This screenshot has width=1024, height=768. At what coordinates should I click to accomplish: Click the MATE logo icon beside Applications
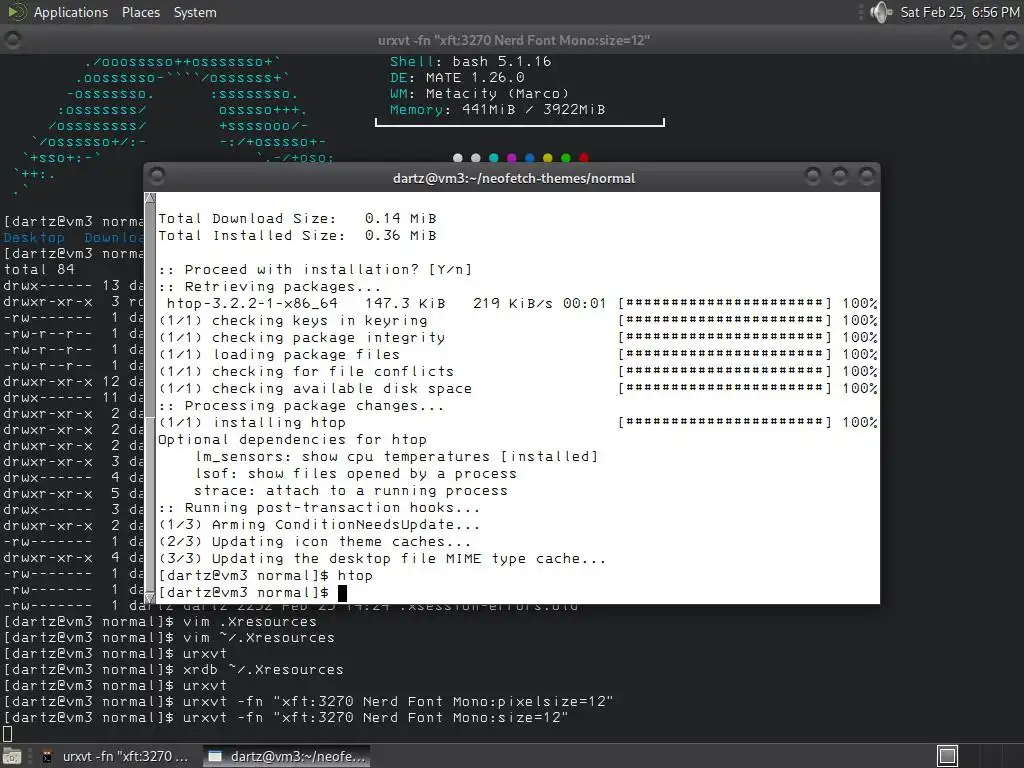point(16,12)
